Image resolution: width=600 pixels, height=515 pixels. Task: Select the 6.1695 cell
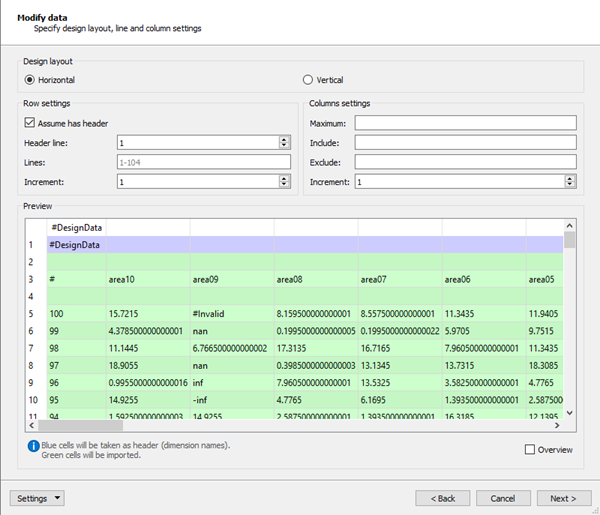(x=400, y=400)
